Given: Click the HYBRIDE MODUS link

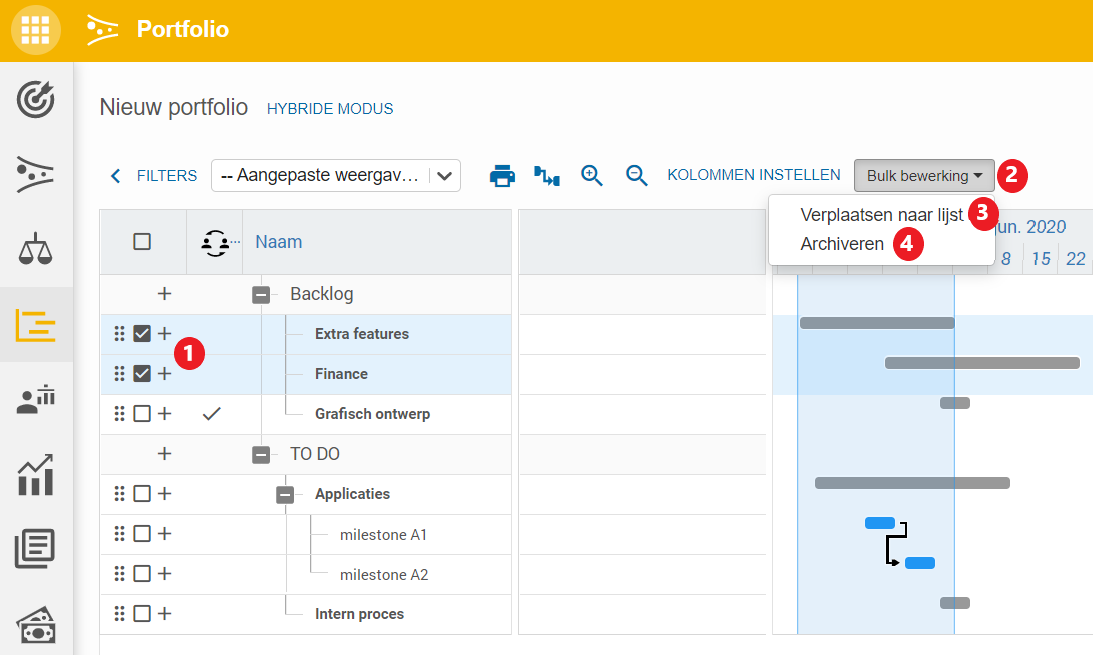Looking at the screenshot, I should click(x=330, y=109).
